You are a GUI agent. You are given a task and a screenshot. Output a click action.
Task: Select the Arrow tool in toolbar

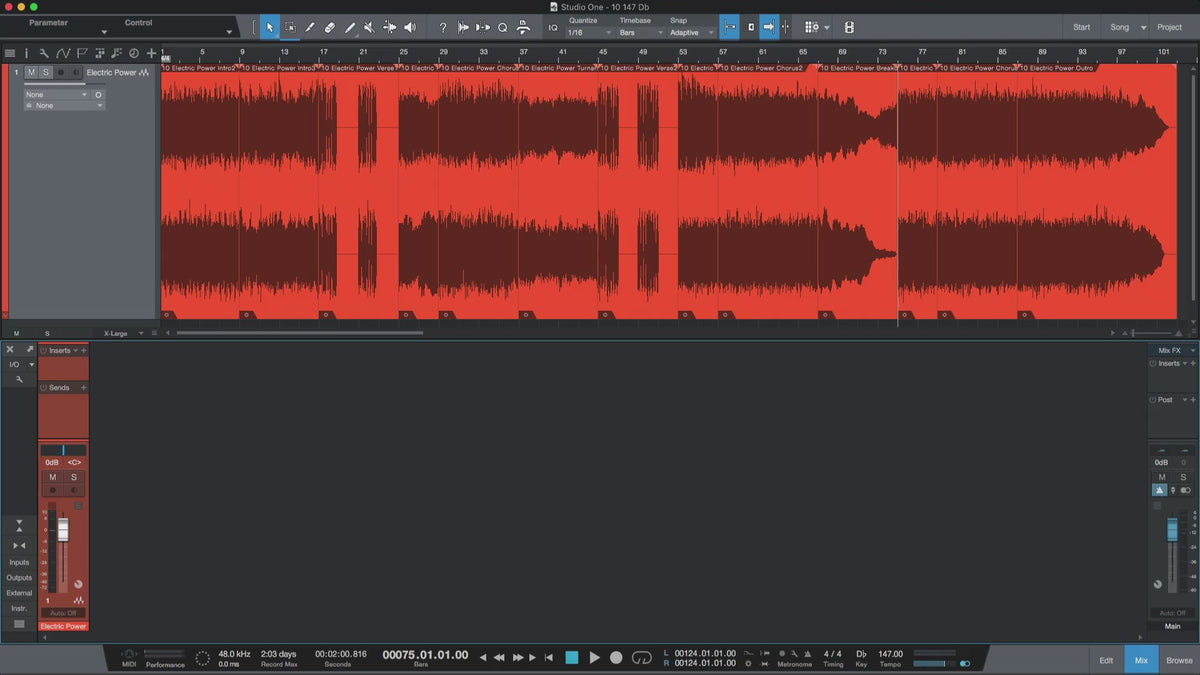(269, 27)
